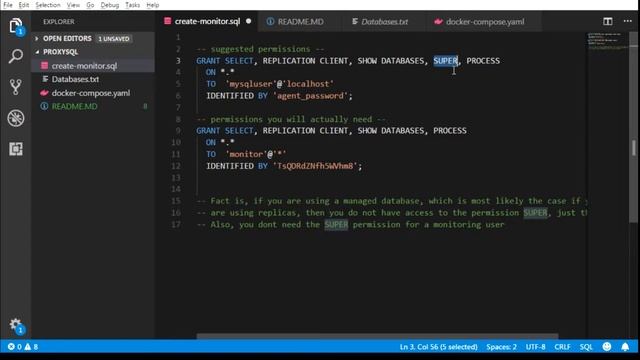This screenshot has width=640, height=360.
Task: Click the 1 UNSAVED badge
Action: pyautogui.click(x=113, y=39)
